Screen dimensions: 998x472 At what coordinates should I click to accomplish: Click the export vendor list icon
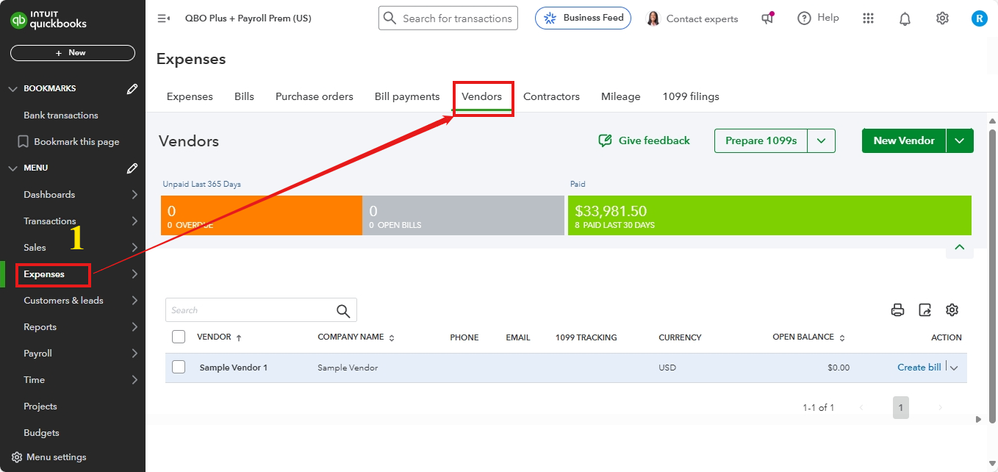(925, 310)
